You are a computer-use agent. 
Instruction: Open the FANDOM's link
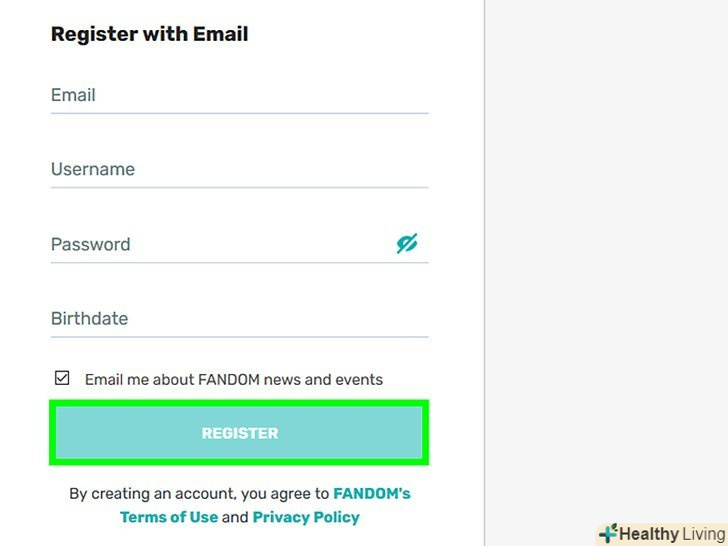(371, 494)
